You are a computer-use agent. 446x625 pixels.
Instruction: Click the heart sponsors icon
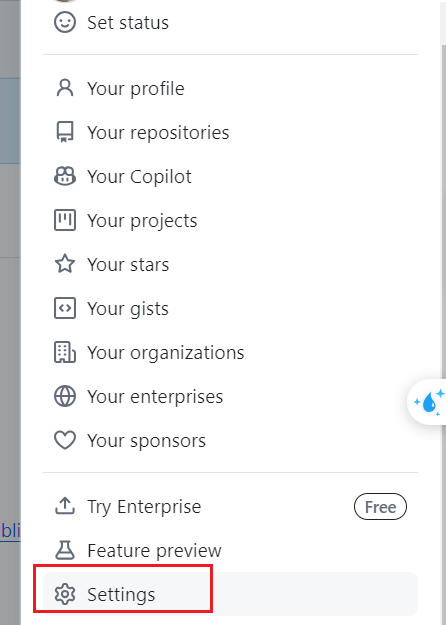pyautogui.click(x=65, y=440)
